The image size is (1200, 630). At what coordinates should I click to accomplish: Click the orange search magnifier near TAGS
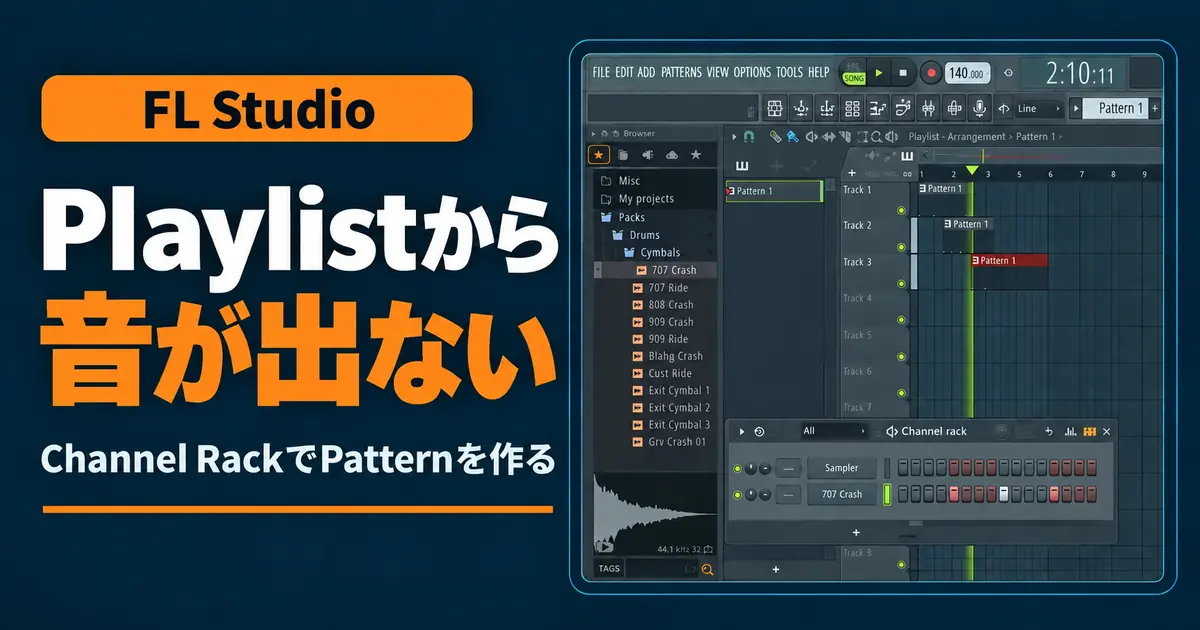708,569
